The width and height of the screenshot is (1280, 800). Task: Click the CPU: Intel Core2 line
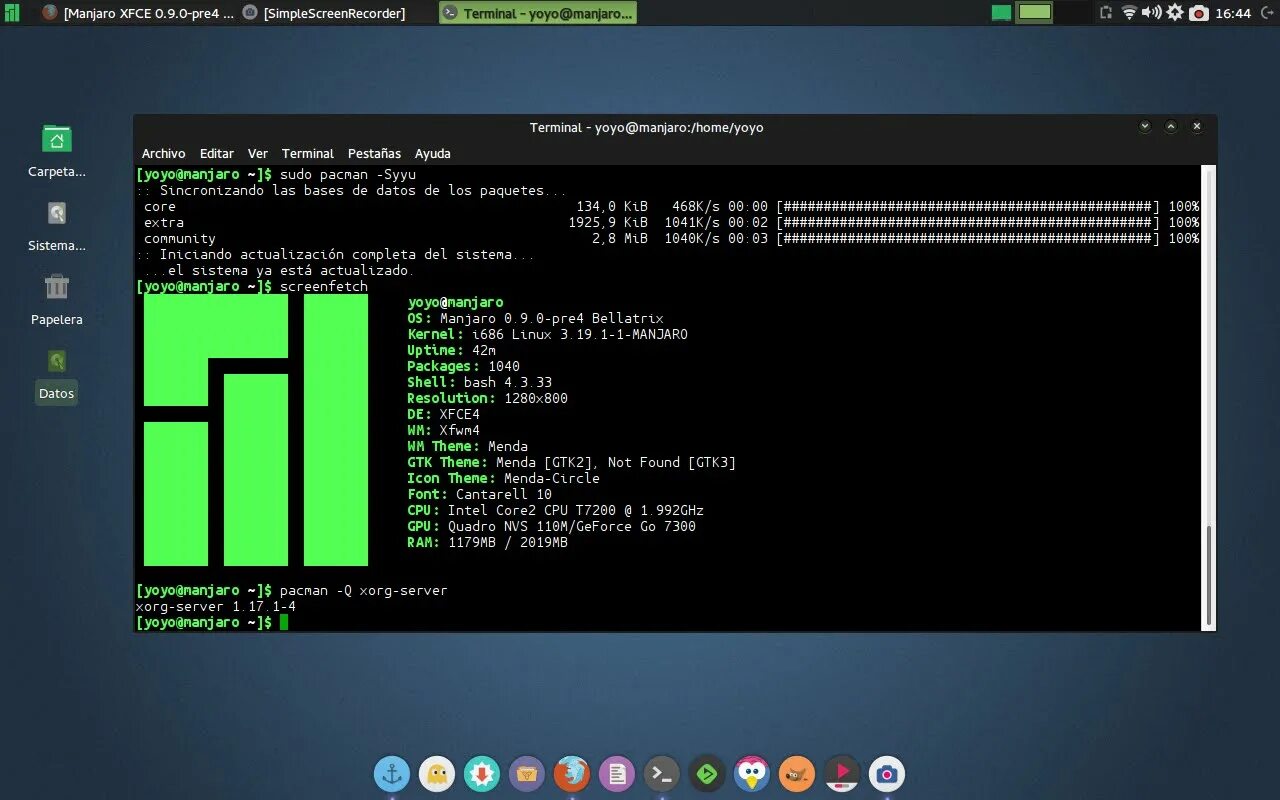point(555,510)
